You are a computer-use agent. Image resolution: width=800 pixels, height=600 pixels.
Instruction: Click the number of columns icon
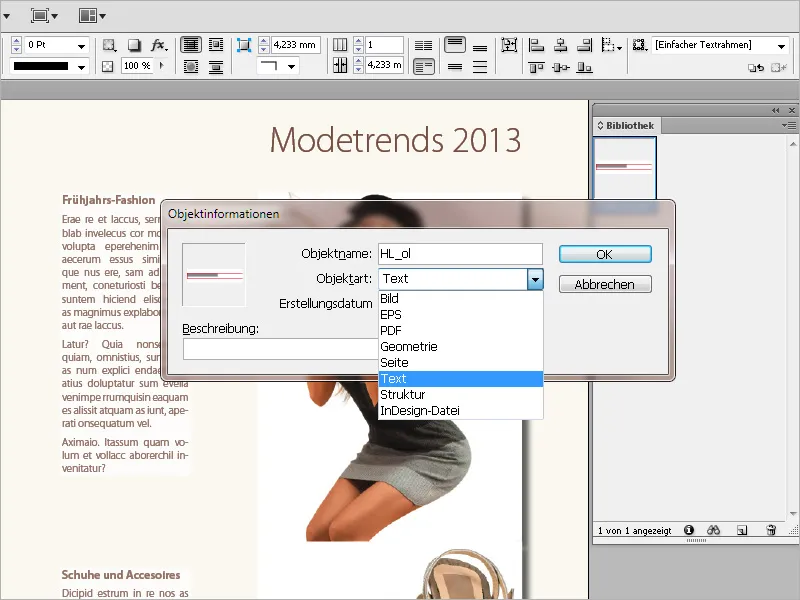340,45
